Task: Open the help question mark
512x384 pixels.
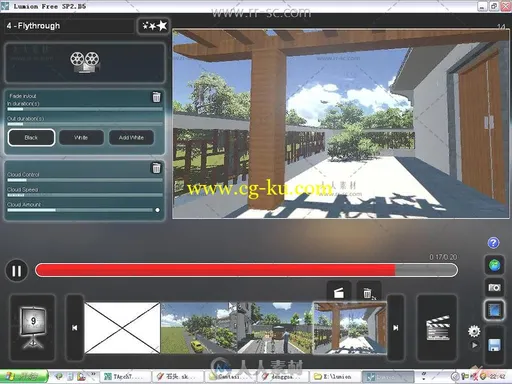Action: click(x=493, y=243)
